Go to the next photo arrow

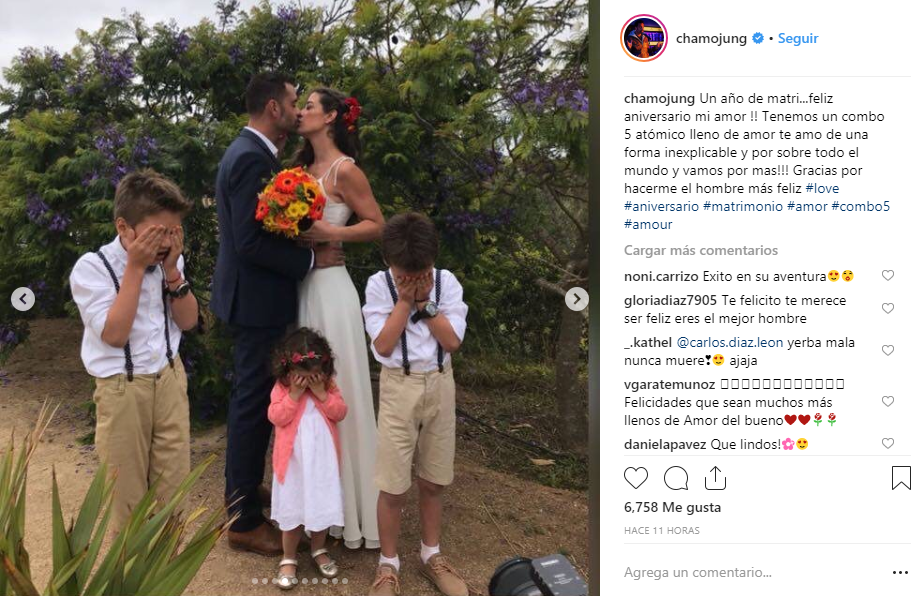[577, 299]
